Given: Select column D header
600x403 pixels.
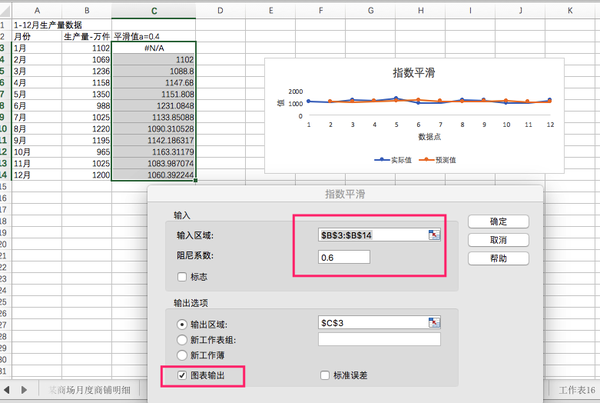Looking at the screenshot, I should 220,11.
